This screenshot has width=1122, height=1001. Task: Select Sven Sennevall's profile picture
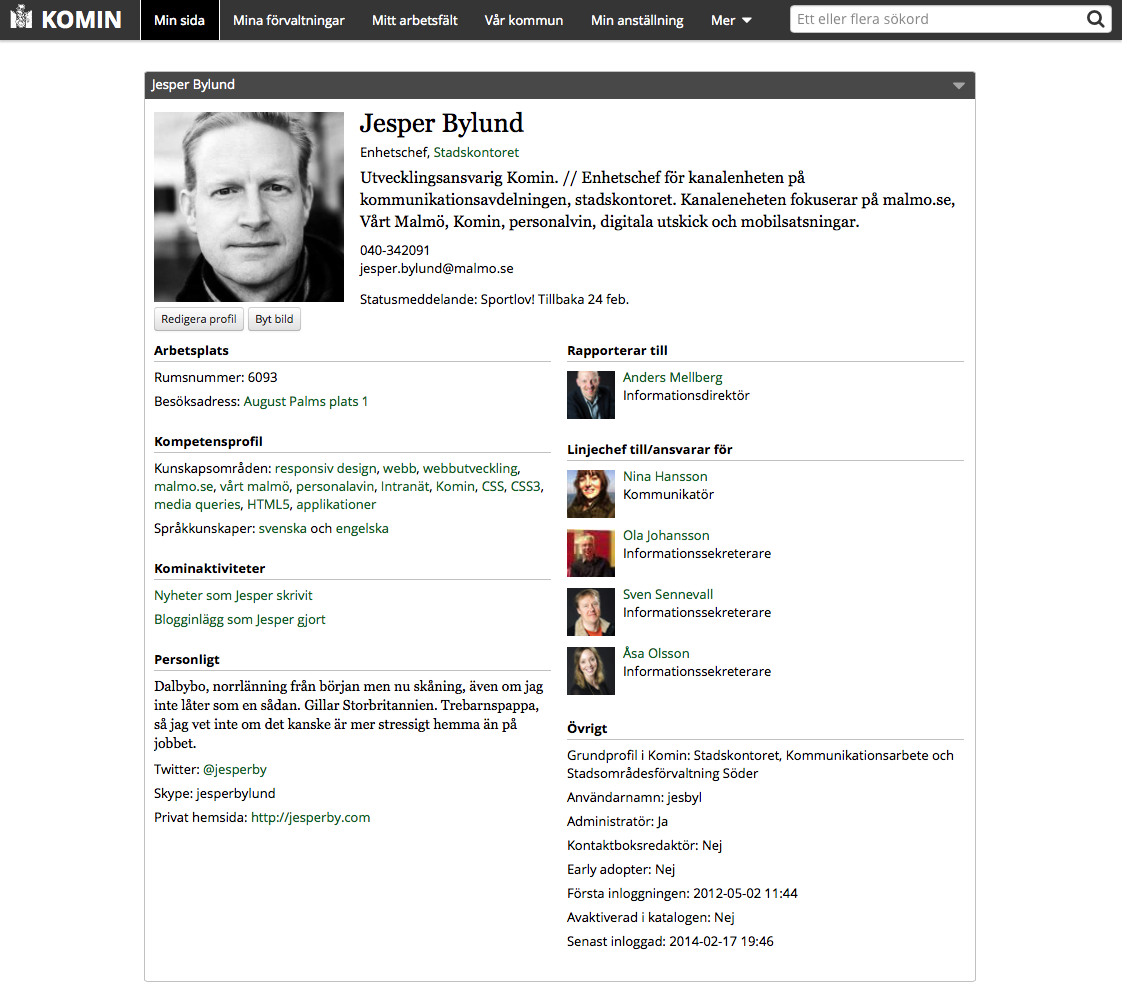(x=591, y=612)
